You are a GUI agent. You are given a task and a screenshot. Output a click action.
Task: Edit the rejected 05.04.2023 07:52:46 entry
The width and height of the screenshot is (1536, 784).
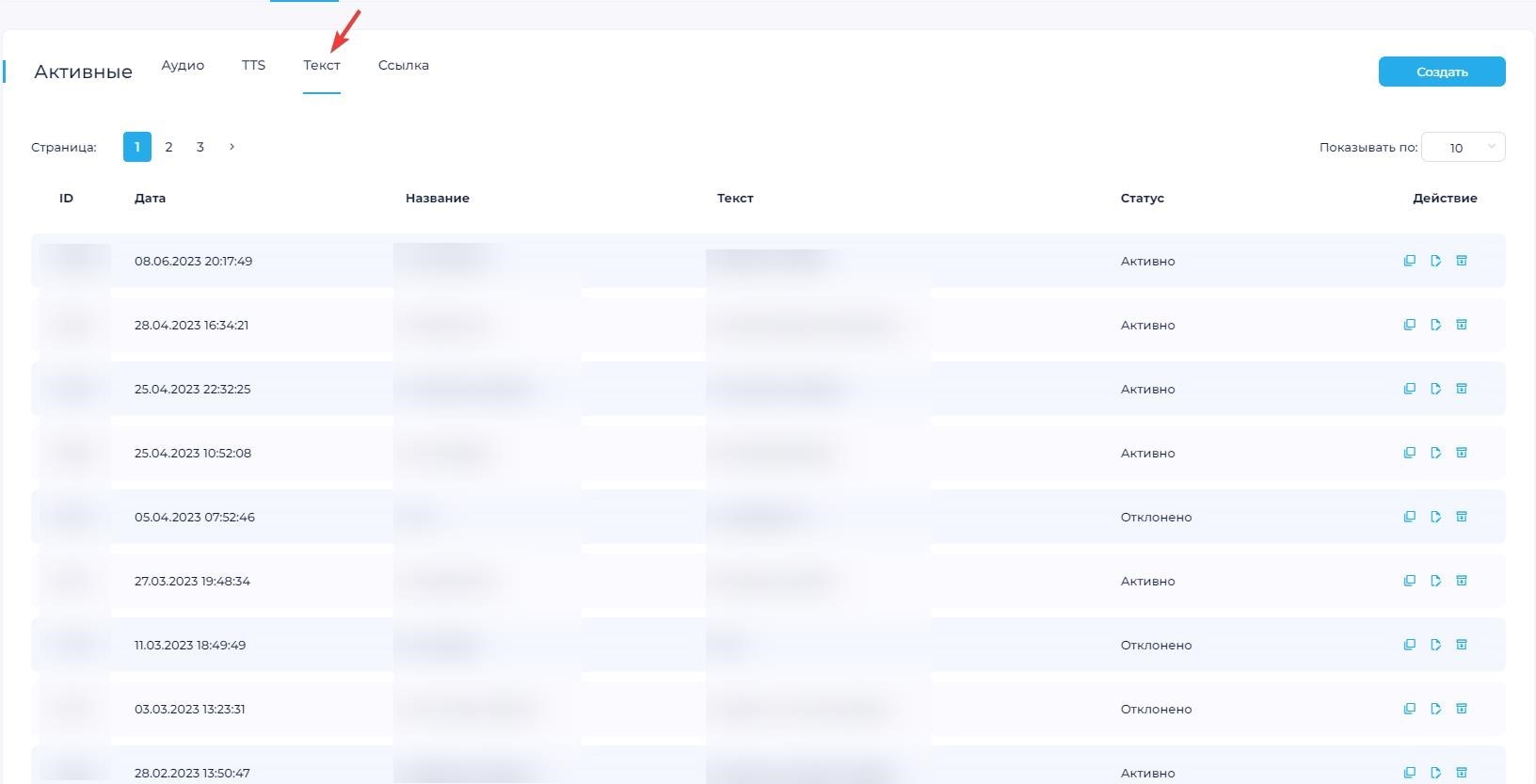click(x=1435, y=517)
